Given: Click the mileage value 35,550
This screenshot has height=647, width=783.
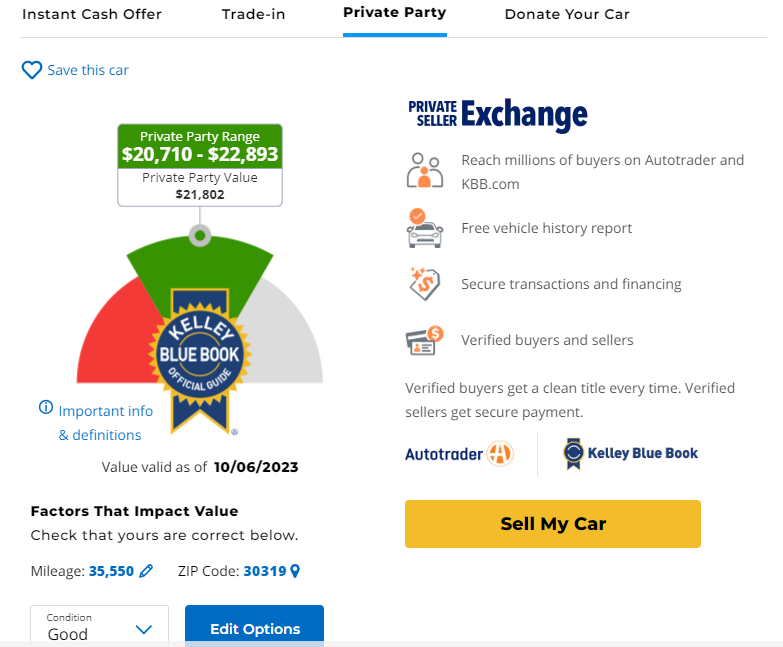Looking at the screenshot, I should pyautogui.click(x=111, y=571).
